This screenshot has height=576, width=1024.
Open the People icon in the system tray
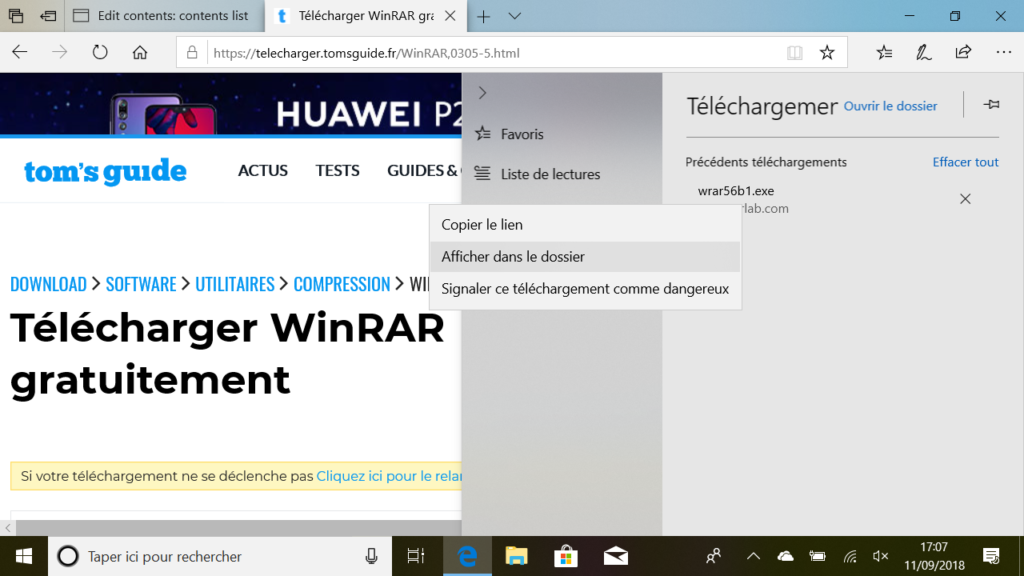713,556
